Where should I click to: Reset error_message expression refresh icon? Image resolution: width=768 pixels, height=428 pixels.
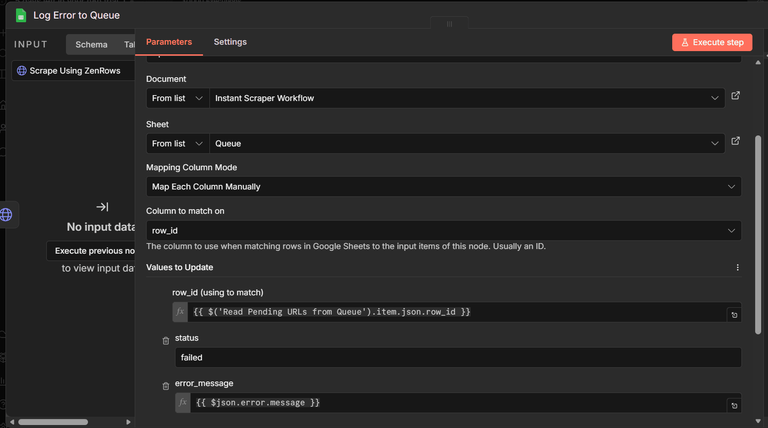coord(734,405)
